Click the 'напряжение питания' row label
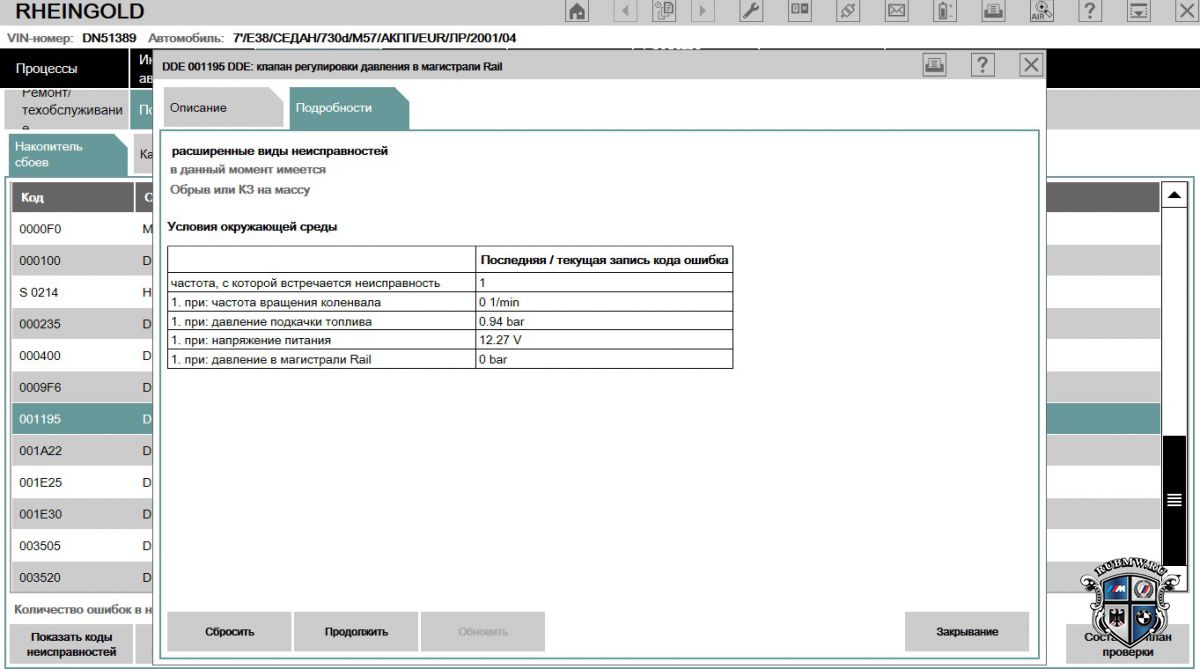Viewport: 1200px width, 669px height. pyautogui.click(x=250, y=340)
